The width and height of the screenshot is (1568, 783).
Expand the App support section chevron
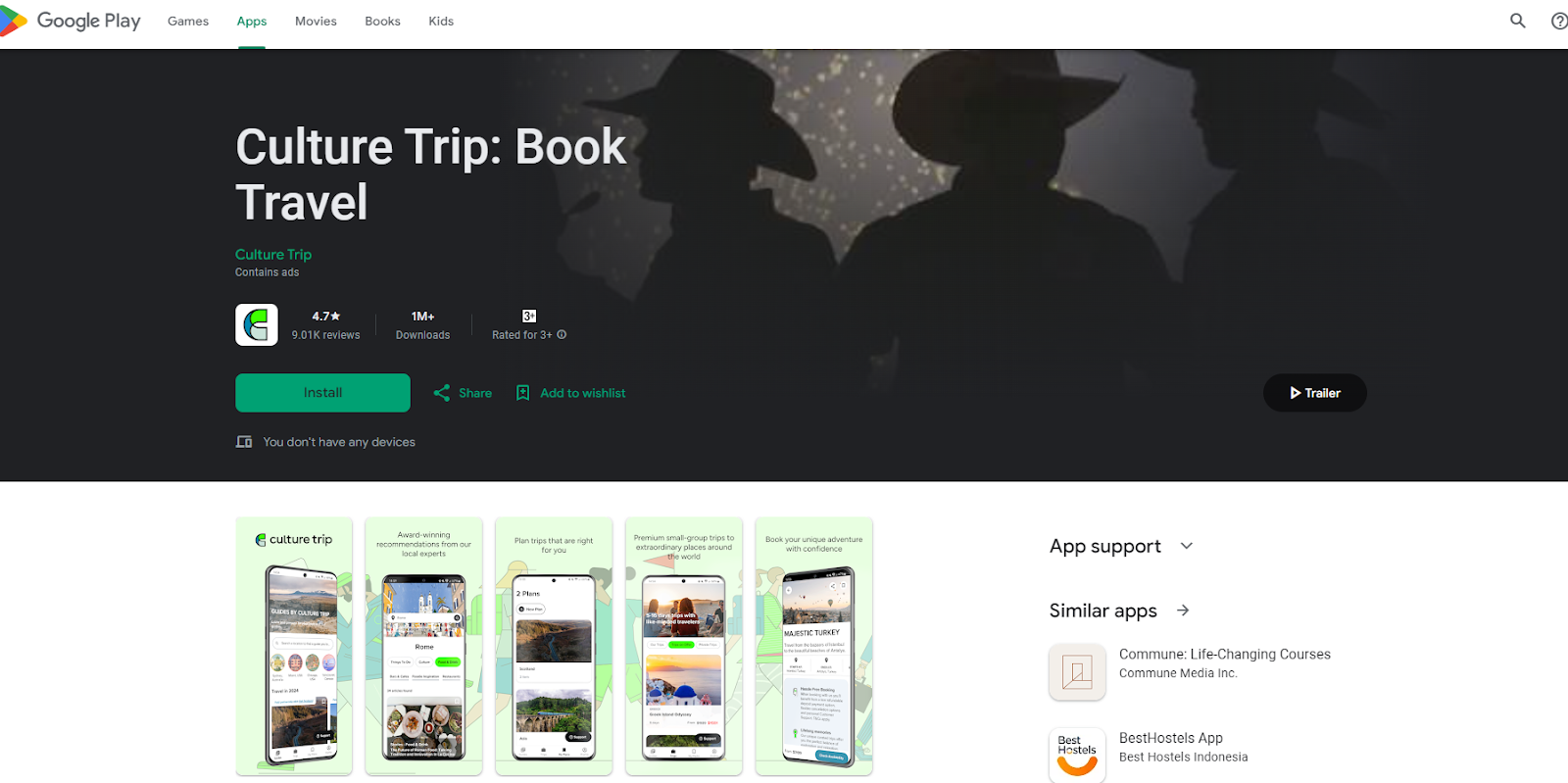(1187, 546)
